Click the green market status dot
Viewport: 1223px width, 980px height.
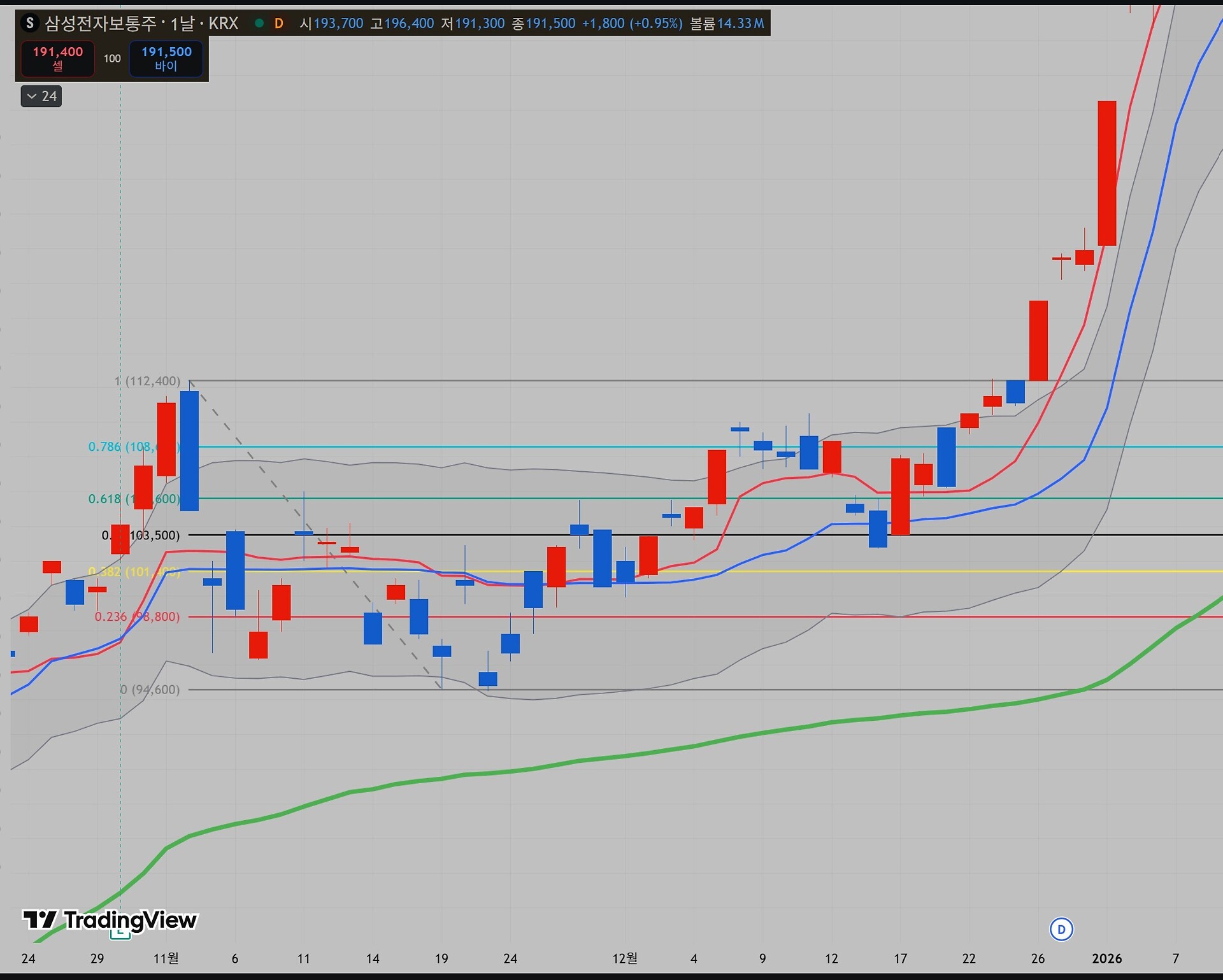coord(259,24)
